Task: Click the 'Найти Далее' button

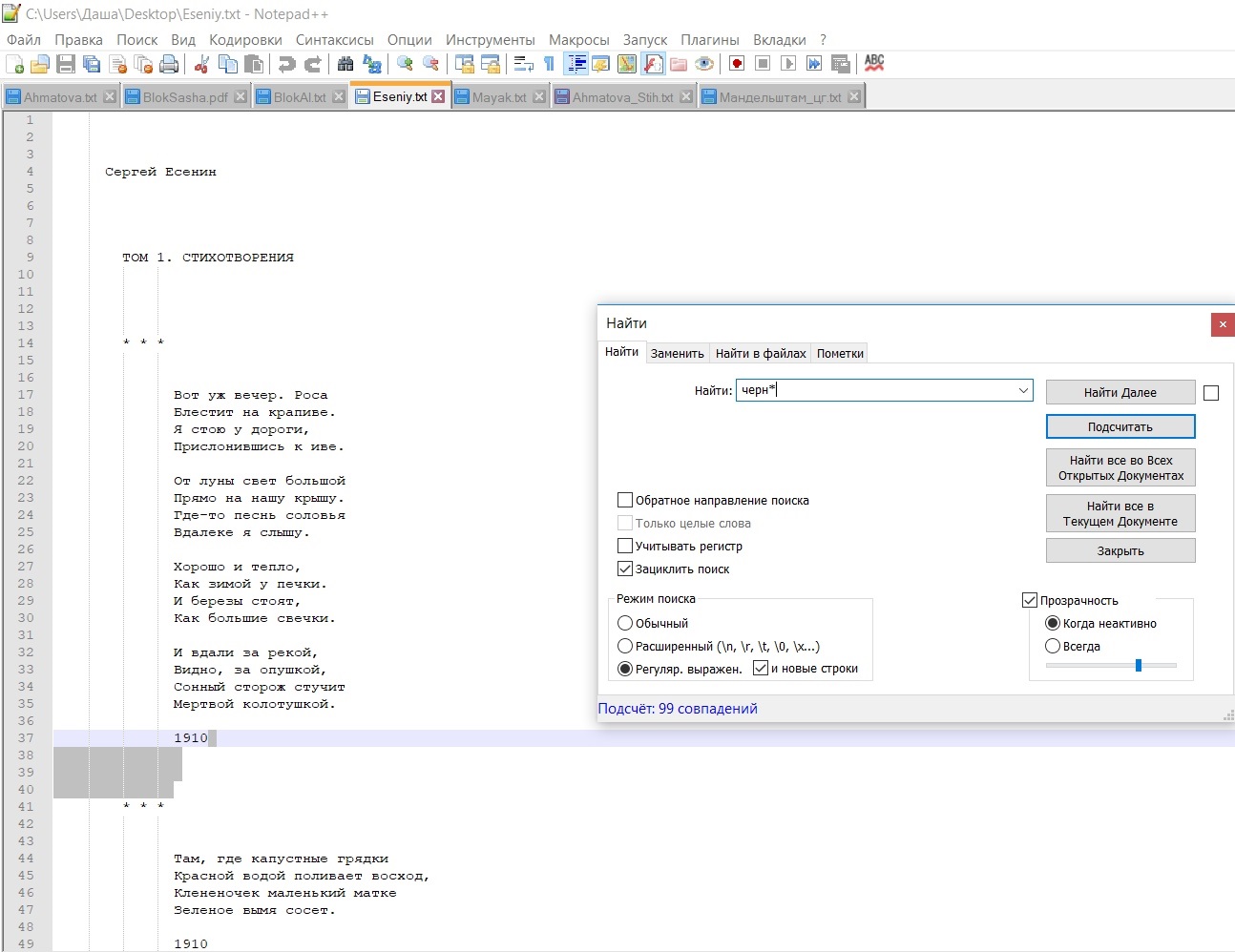Action: (x=1120, y=392)
